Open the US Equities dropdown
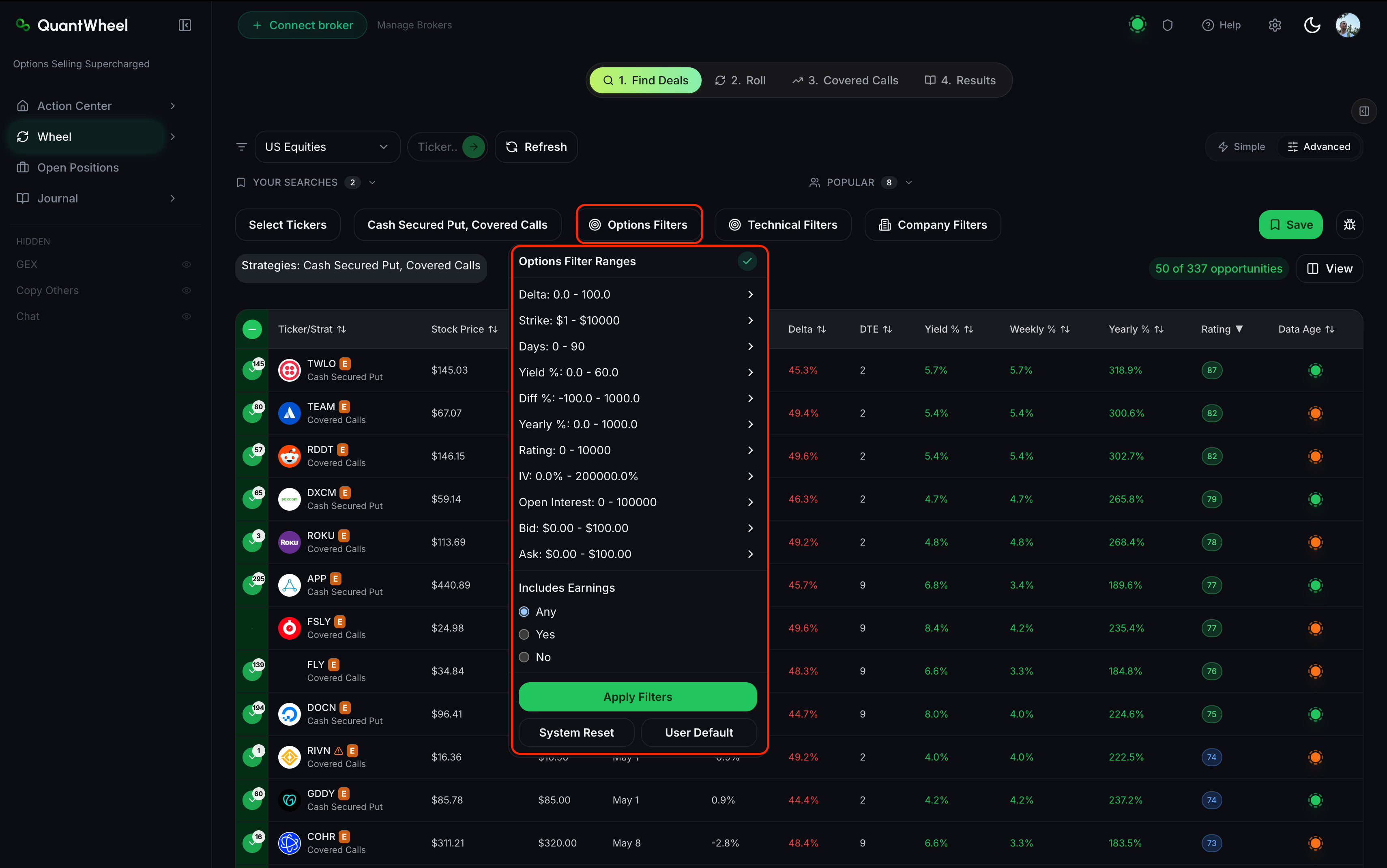Viewport: 1387px width, 868px height. coord(326,147)
